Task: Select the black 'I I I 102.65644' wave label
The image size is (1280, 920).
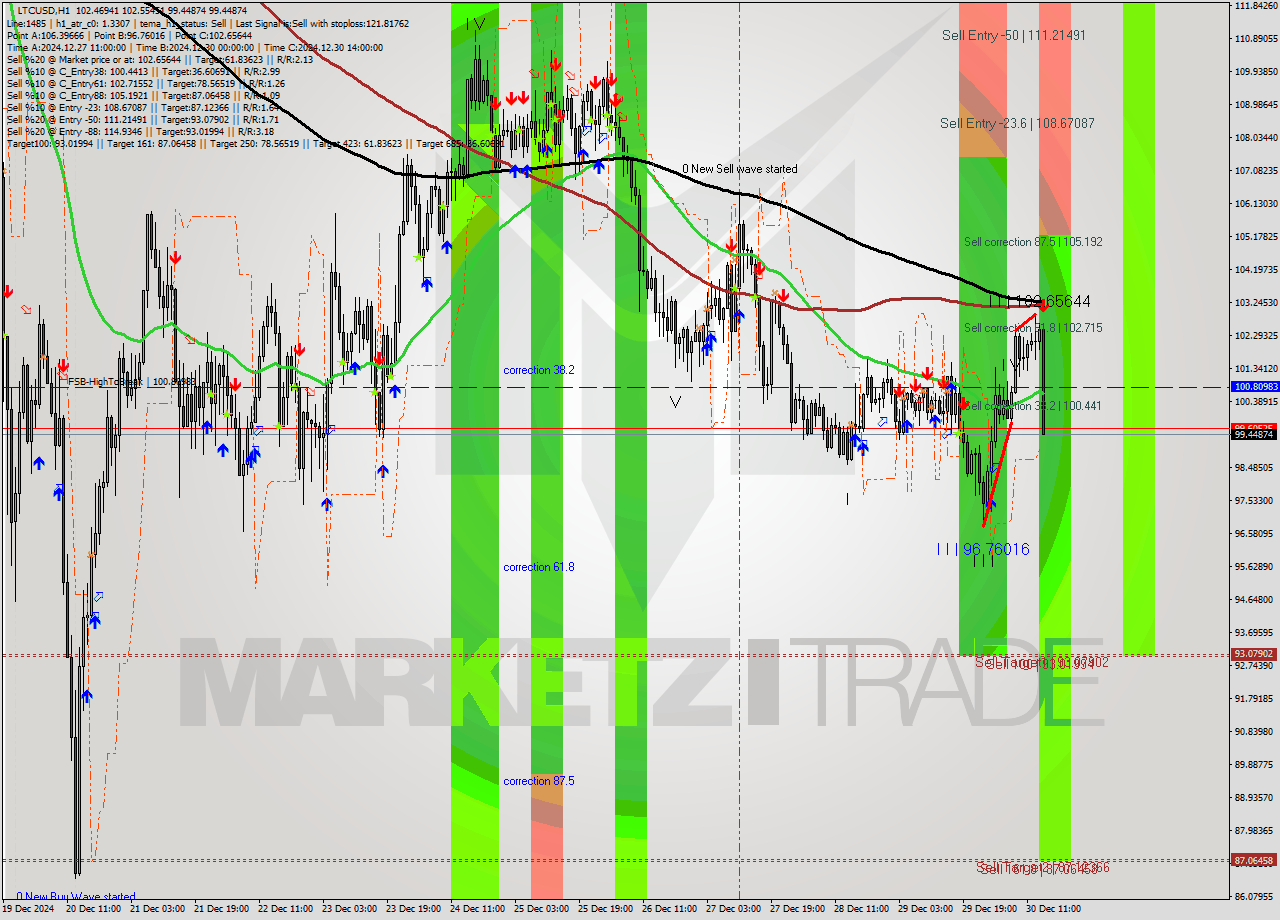Action: [1039, 301]
